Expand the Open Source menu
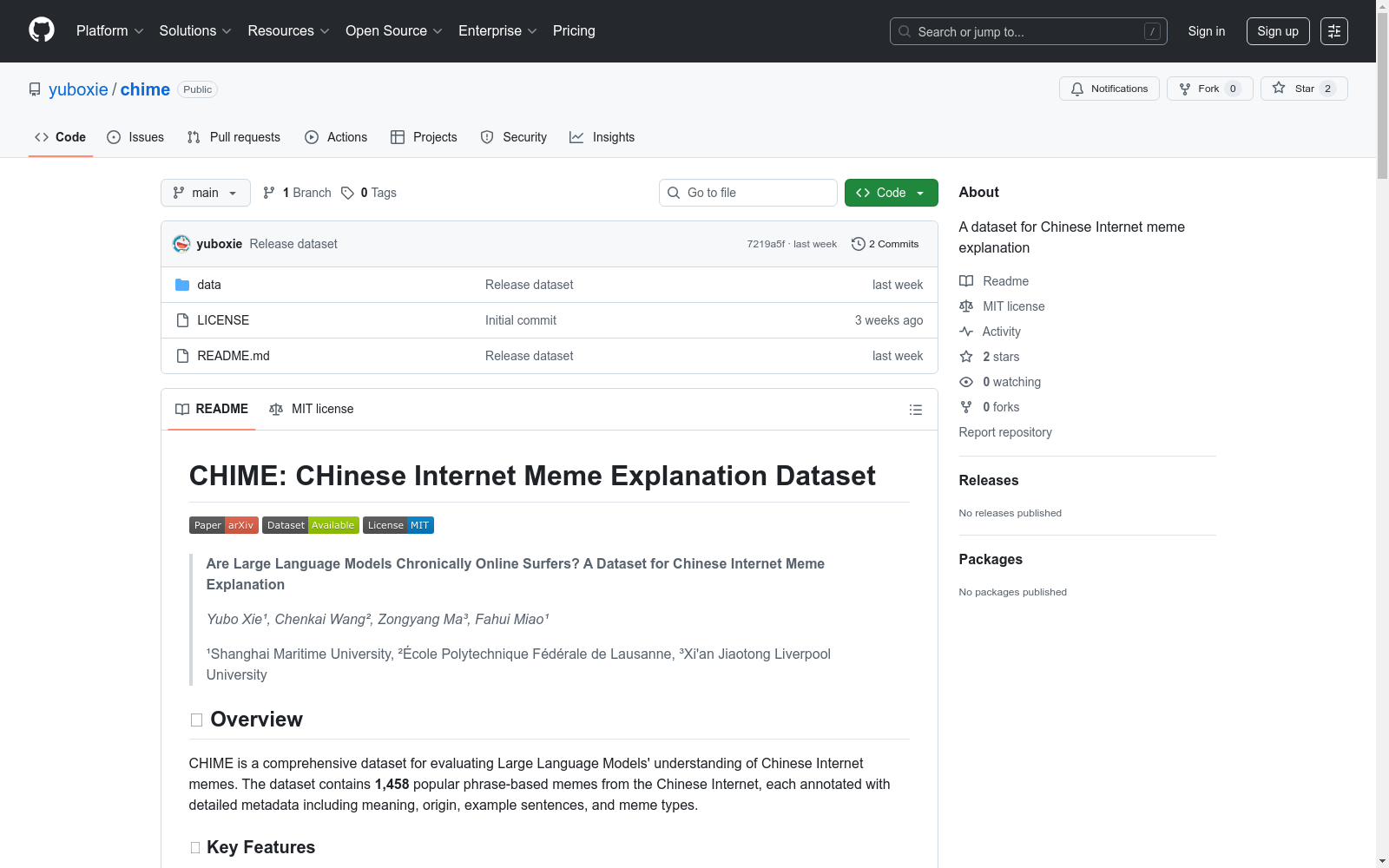This screenshot has width=1389, height=868. click(x=394, y=31)
